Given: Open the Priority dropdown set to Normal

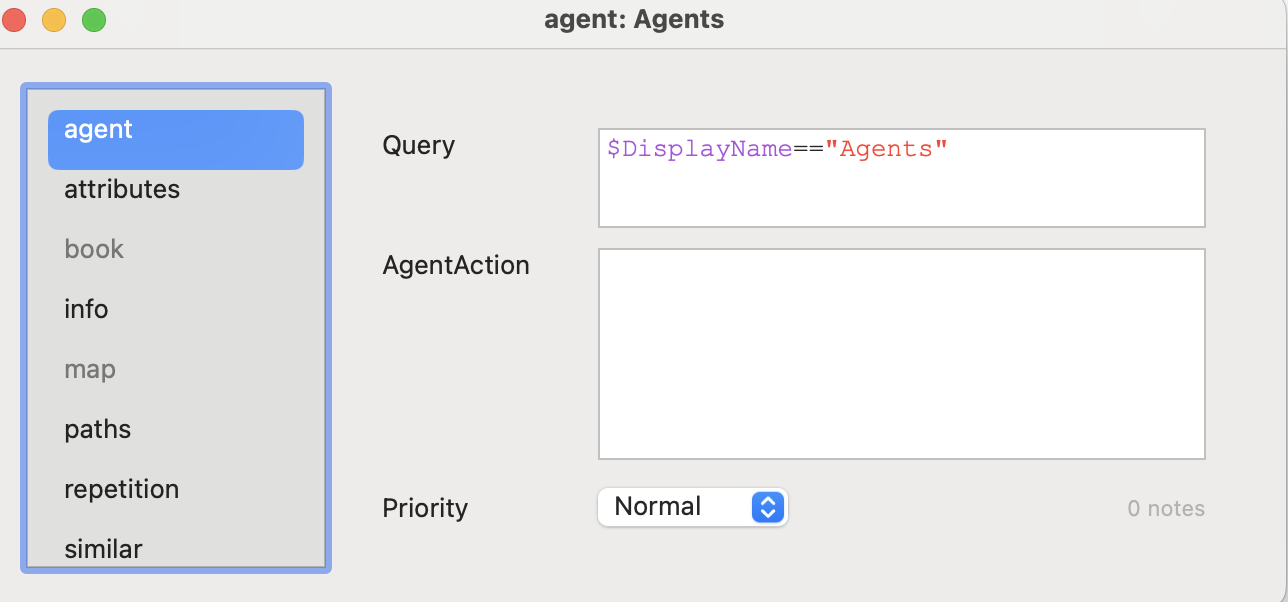Looking at the screenshot, I should 693,507.
